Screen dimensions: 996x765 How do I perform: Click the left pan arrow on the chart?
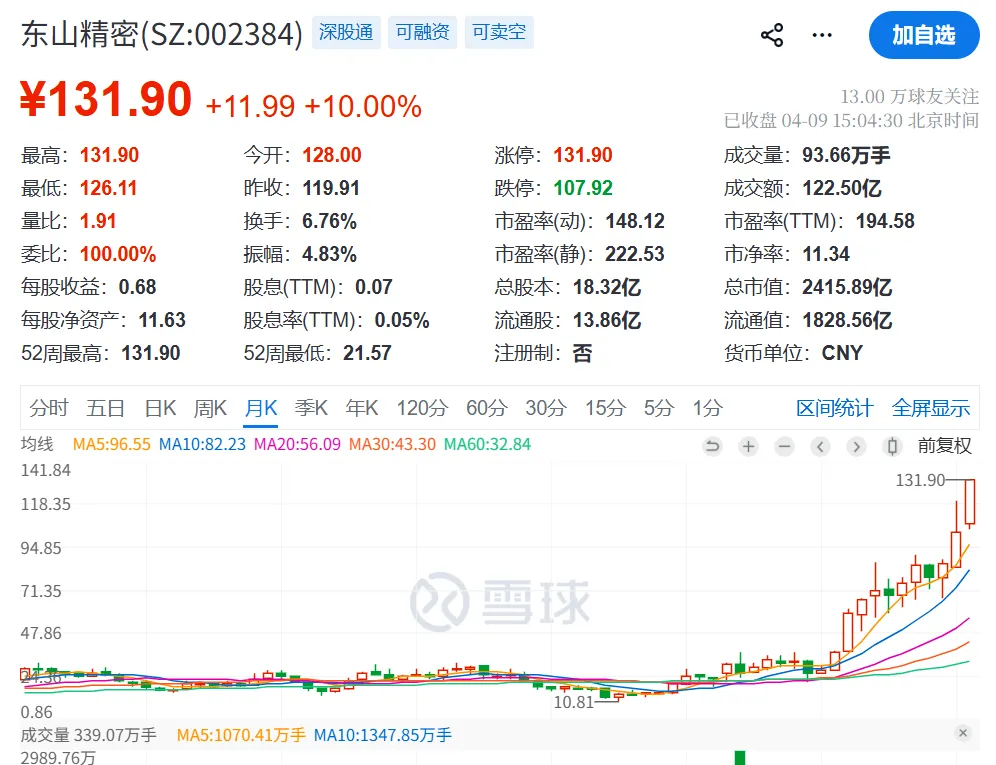821,447
